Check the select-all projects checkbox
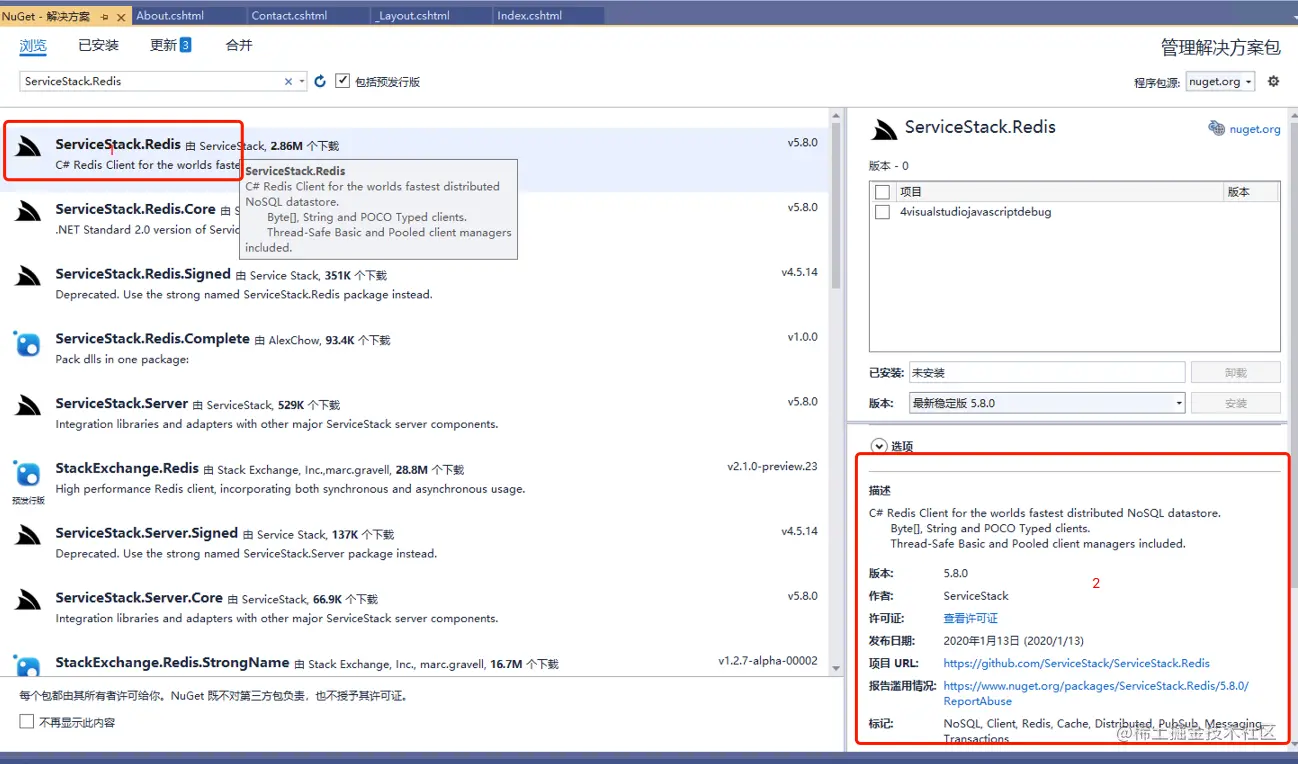The image size is (1298, 764). (x=882, y=192)
